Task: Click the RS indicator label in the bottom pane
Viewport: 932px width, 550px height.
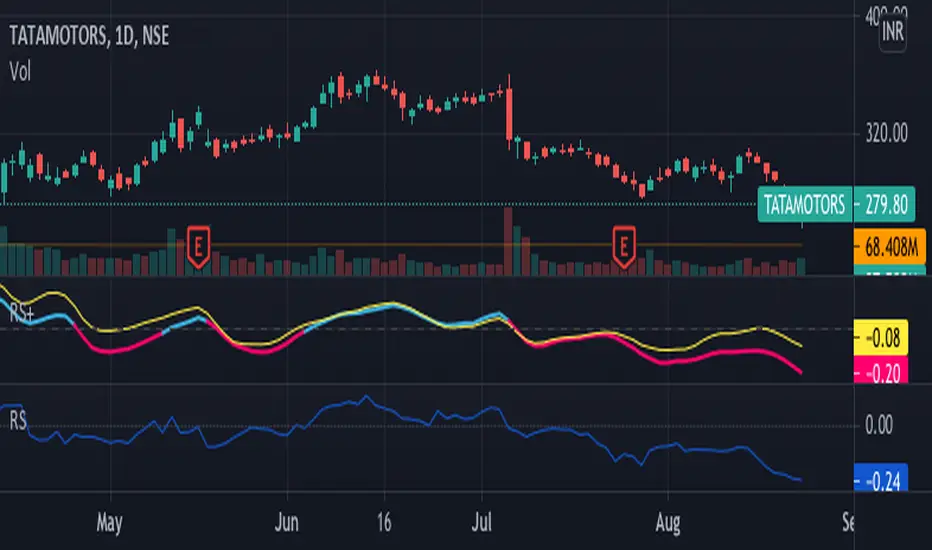Action: (x=18, y=420)
